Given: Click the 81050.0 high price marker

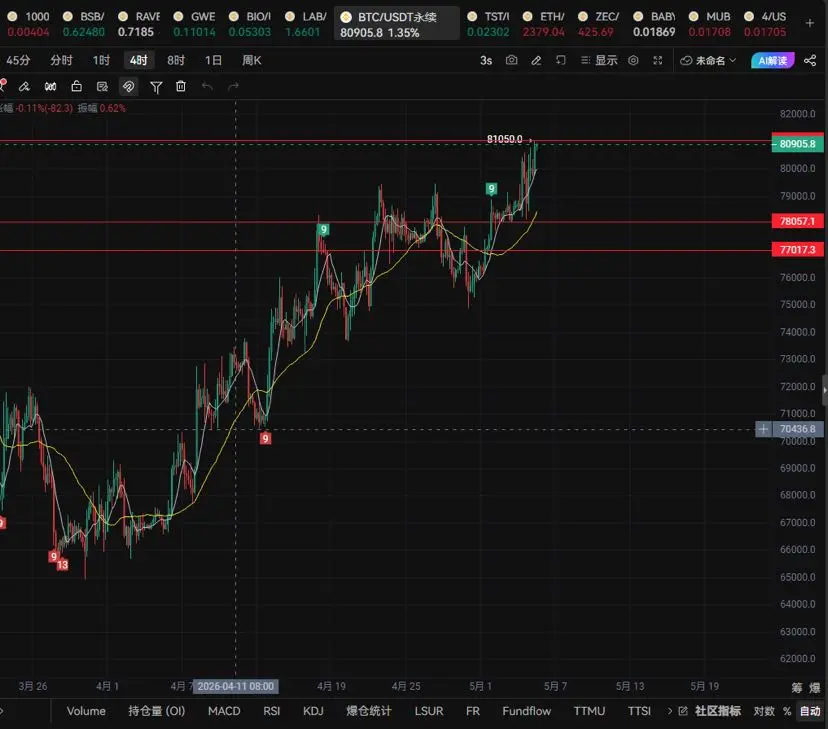Looking at the screenshot, I should click(x=504, y=139).
